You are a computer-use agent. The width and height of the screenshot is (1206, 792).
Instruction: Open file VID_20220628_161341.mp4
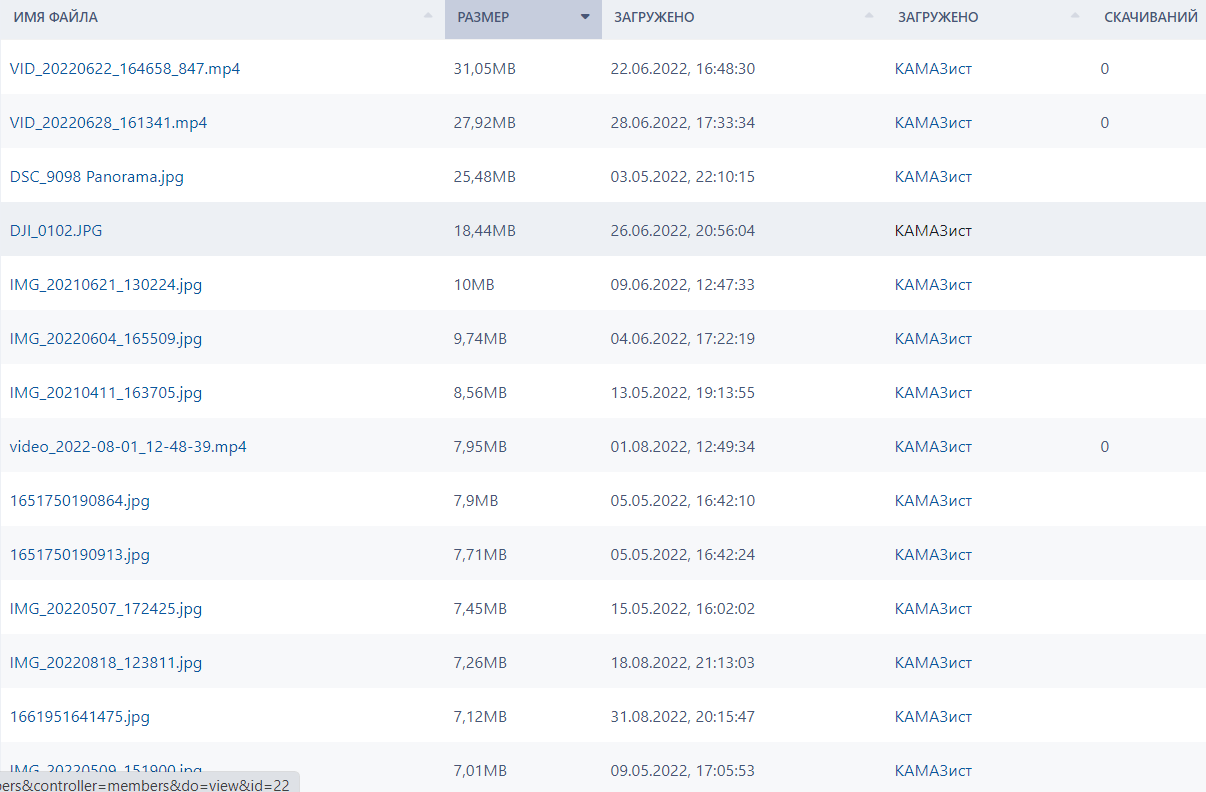109,123
